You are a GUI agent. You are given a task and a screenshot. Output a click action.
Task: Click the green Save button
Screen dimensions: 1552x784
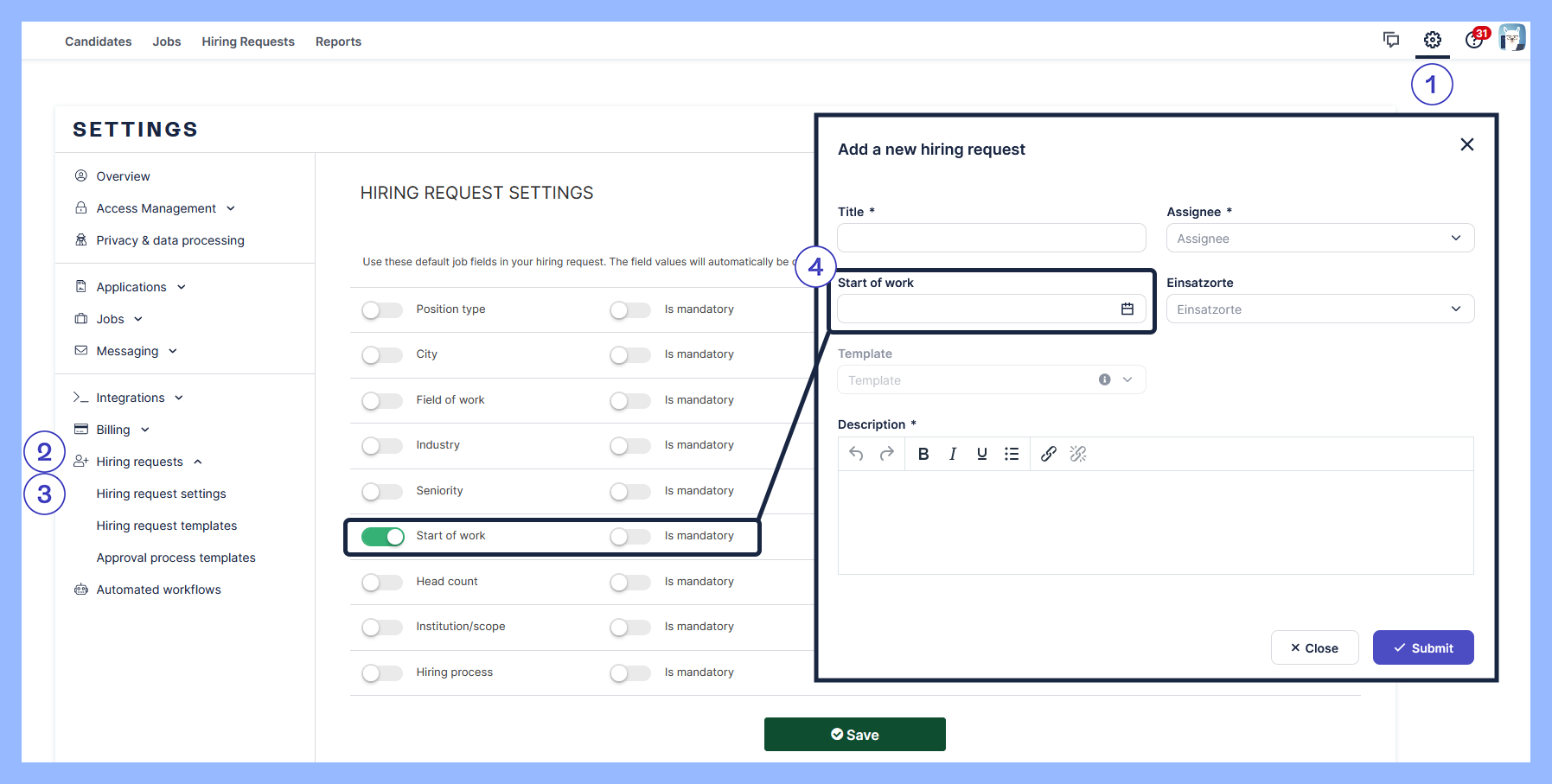tap(854, 735)
